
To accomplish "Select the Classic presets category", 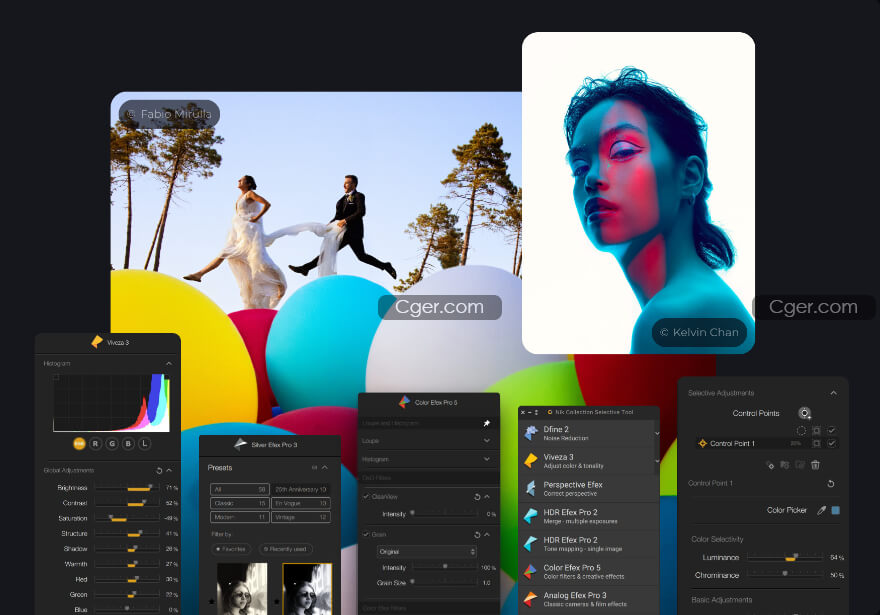I will 240,503.
